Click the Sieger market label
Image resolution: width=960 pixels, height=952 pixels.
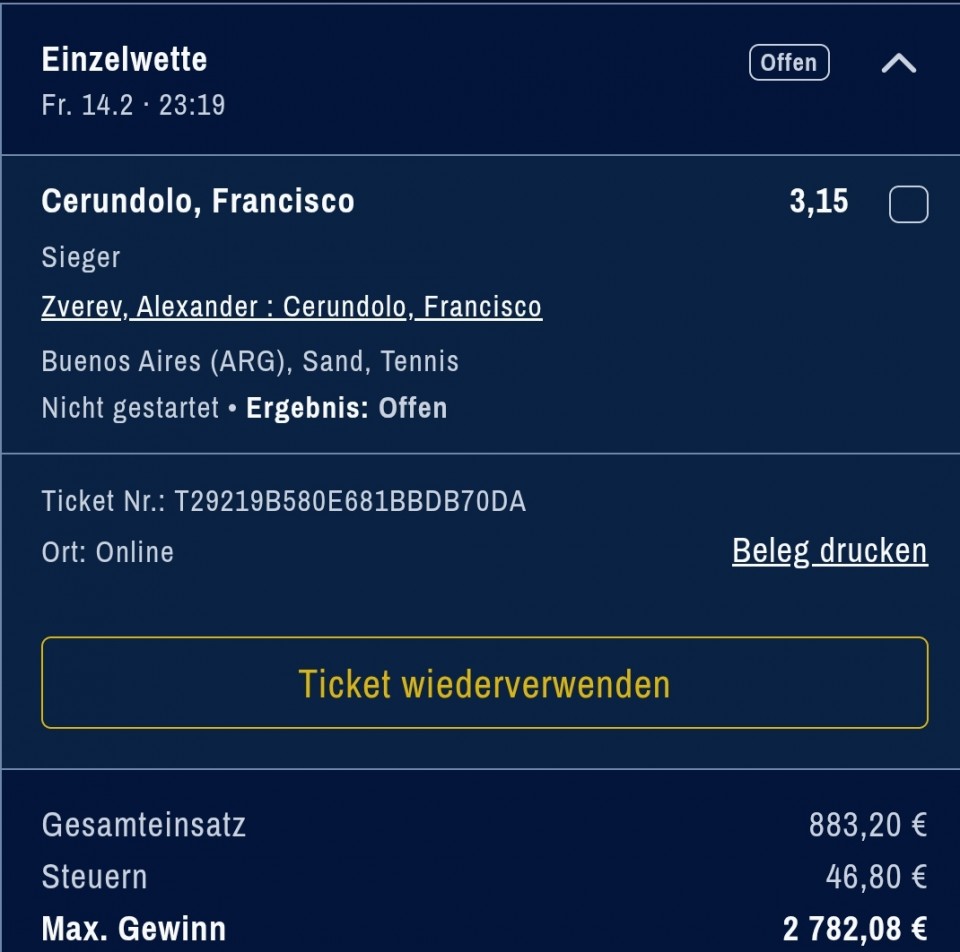click(81, 258)
